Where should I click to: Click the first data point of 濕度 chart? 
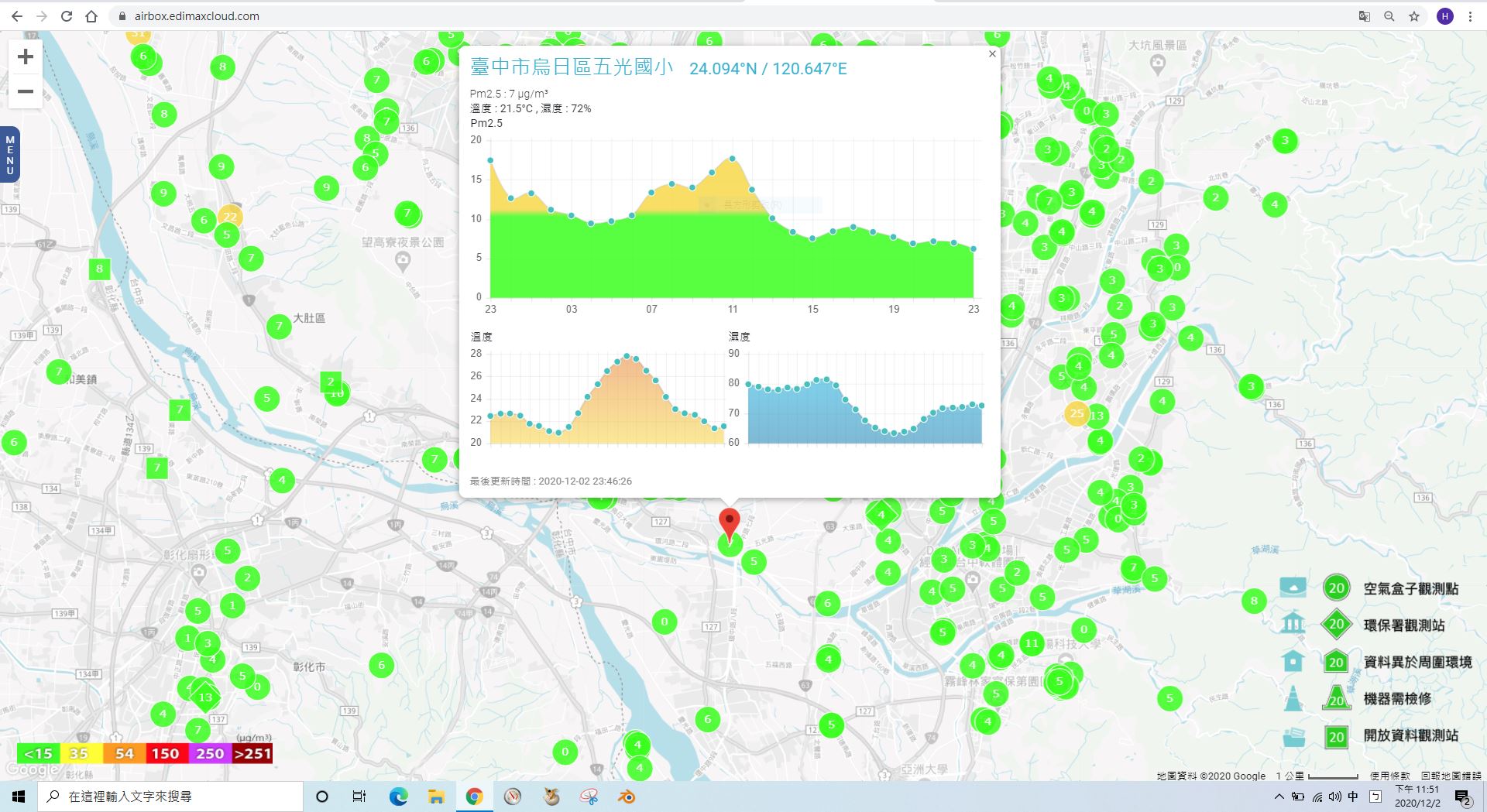tap(748, 383)
